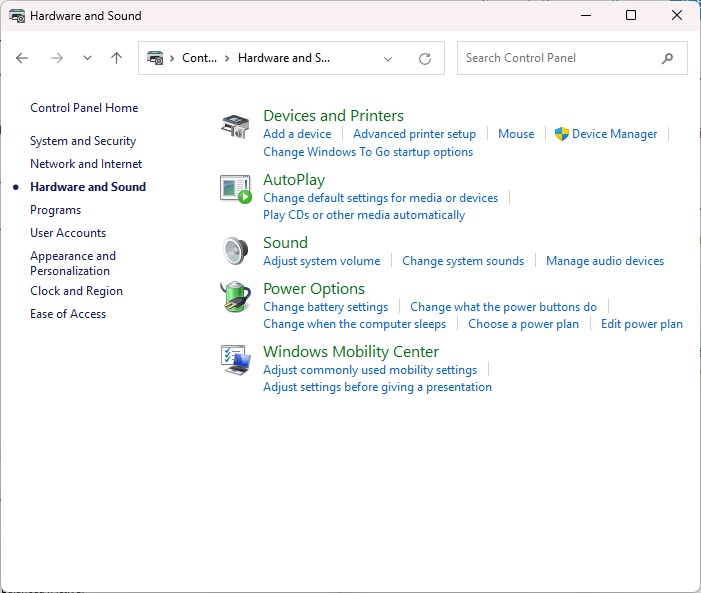Click the title bar window icon
701x593 pixels.
[x=17, y=16]
